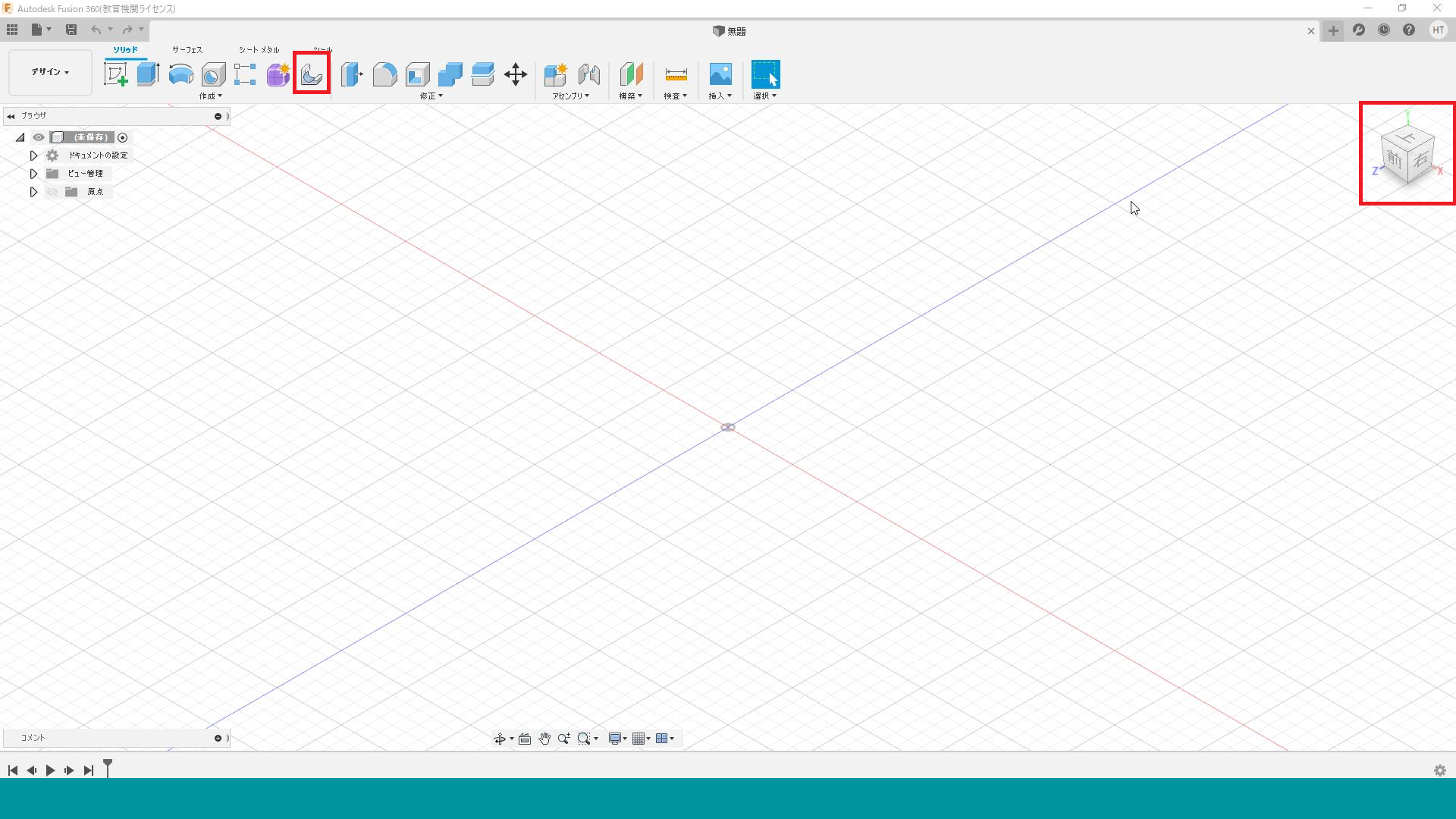Select the Rectangular Pattern tool
This screenshot has width=1456, height=819.
(x=245, y=74)
